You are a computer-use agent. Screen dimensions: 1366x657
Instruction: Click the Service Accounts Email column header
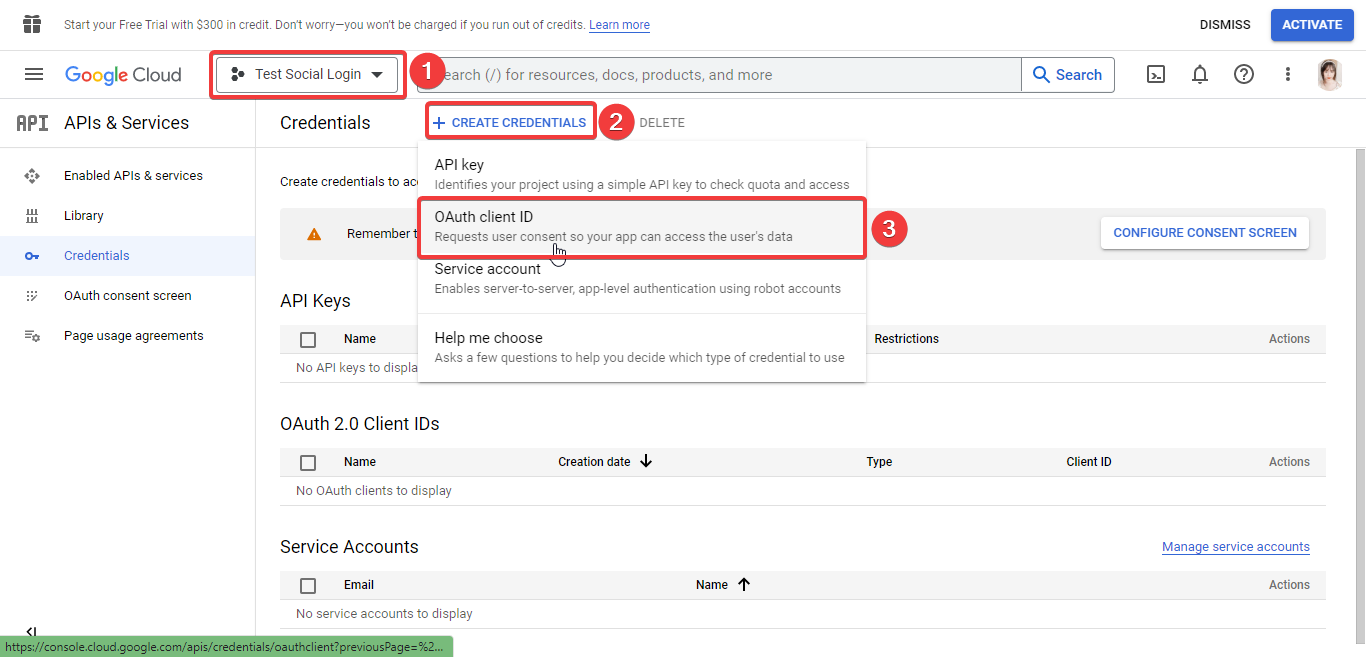click(359, 585)
